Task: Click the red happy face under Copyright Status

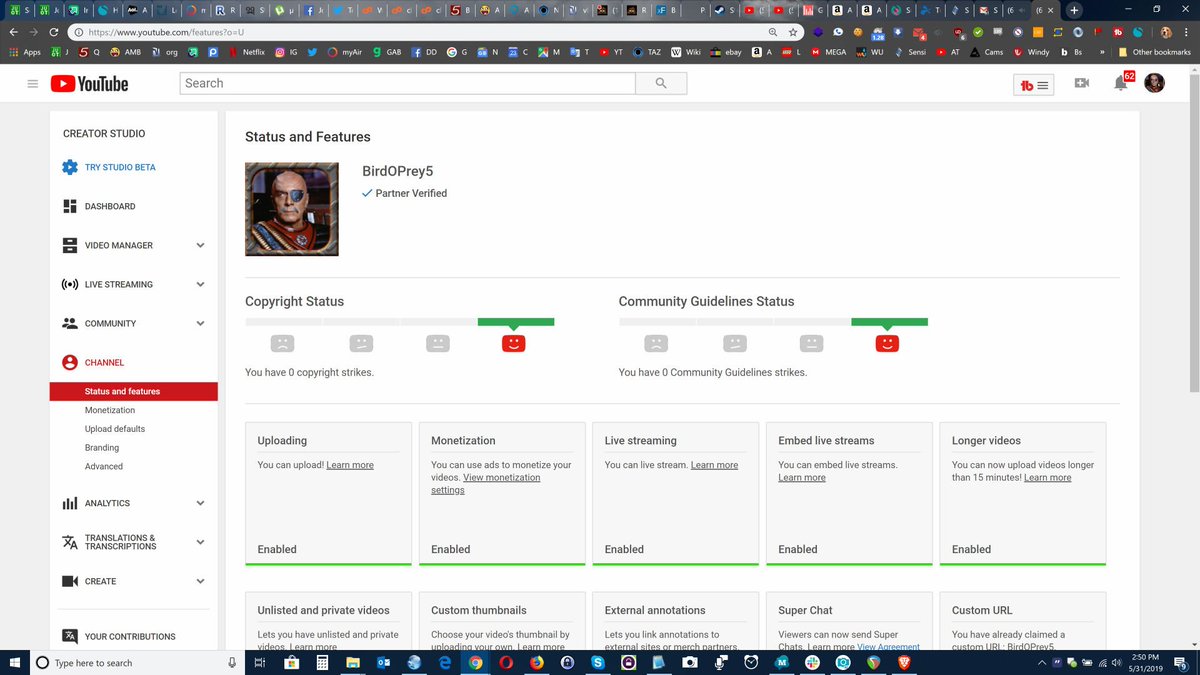Action: point(513,343)
